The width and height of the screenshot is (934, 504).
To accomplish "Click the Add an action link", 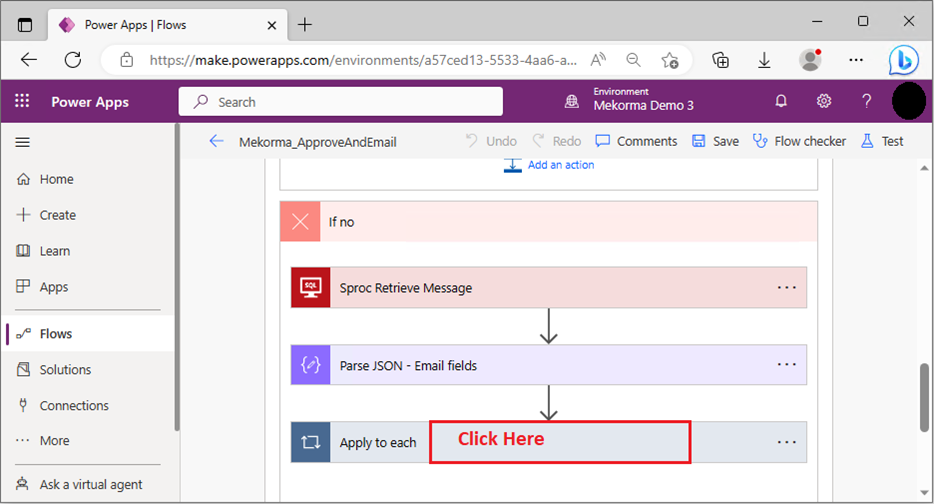I will [x=560, y=165].
